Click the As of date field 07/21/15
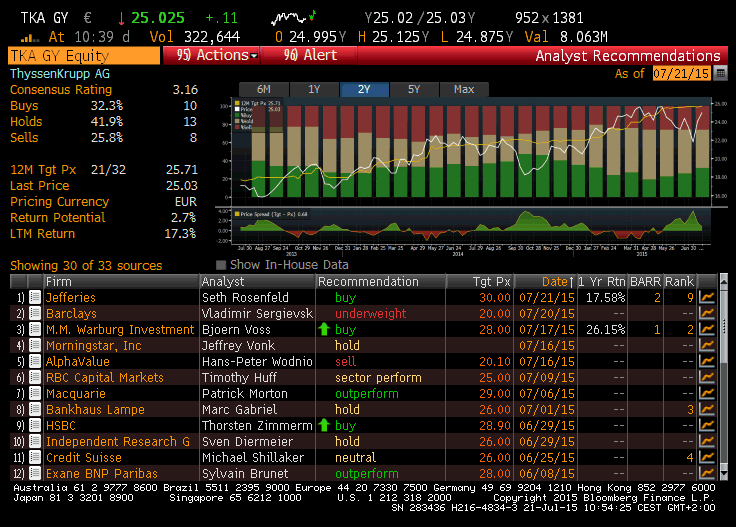This screenshot has height=527, width=736. pyautogui.click(x=681, y=73)
